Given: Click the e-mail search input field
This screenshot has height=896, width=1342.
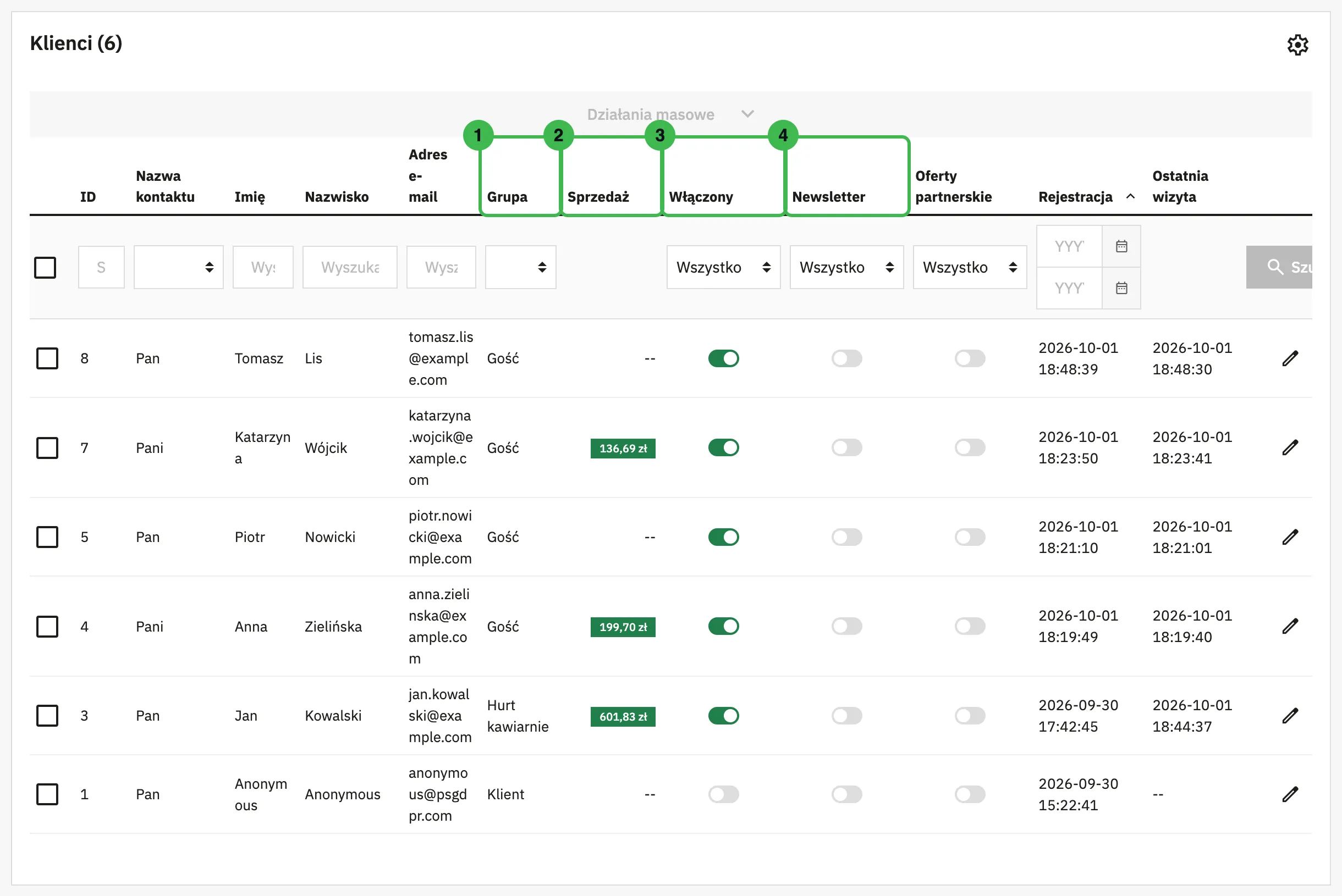Looking at the screenshot, I should pos(441,267).
